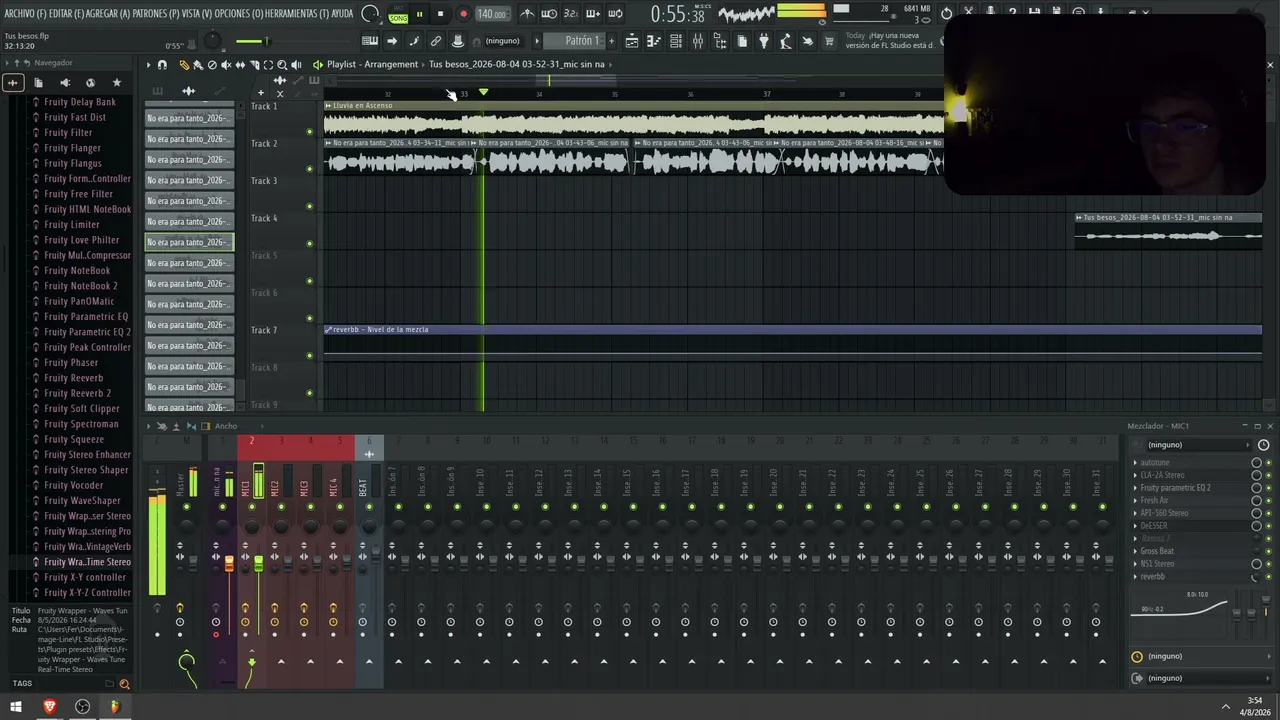Start recording with the record button

463,14
